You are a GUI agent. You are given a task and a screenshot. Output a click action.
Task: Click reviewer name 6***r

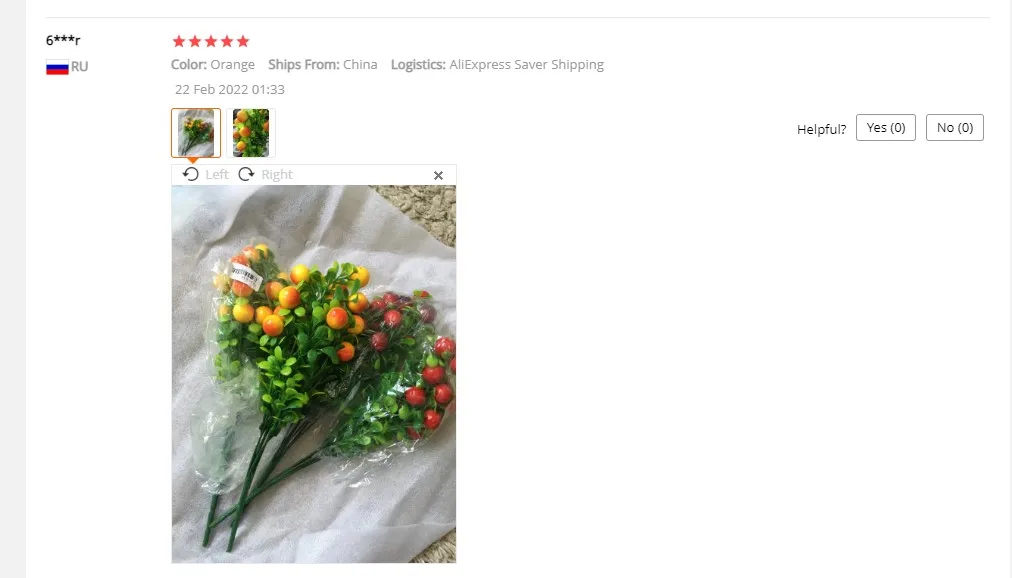[x=63, y=40]
